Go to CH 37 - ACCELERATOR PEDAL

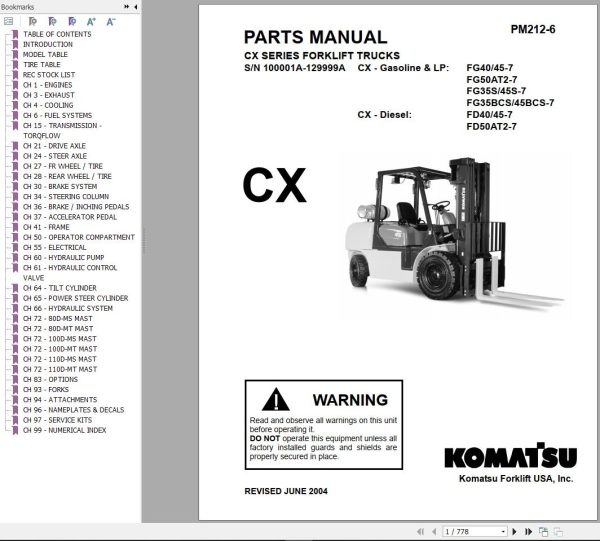tap(70, 217)
